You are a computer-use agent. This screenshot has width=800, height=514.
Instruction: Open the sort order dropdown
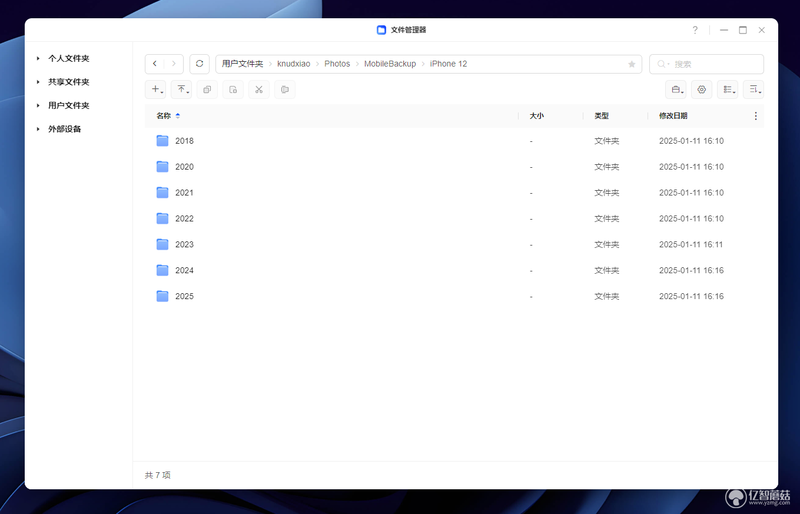(x=754, y=89)
